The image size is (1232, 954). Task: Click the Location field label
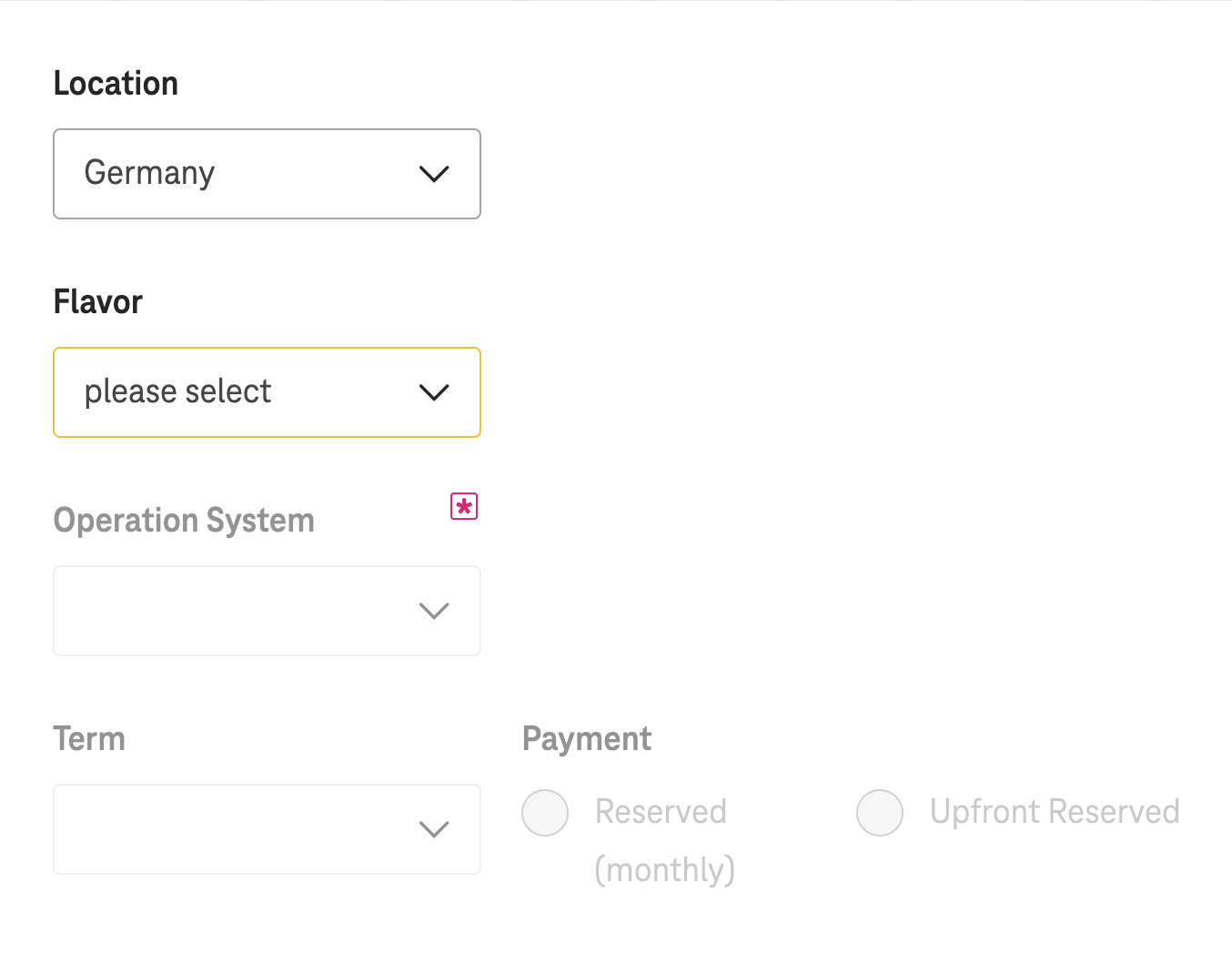[116, 84]
